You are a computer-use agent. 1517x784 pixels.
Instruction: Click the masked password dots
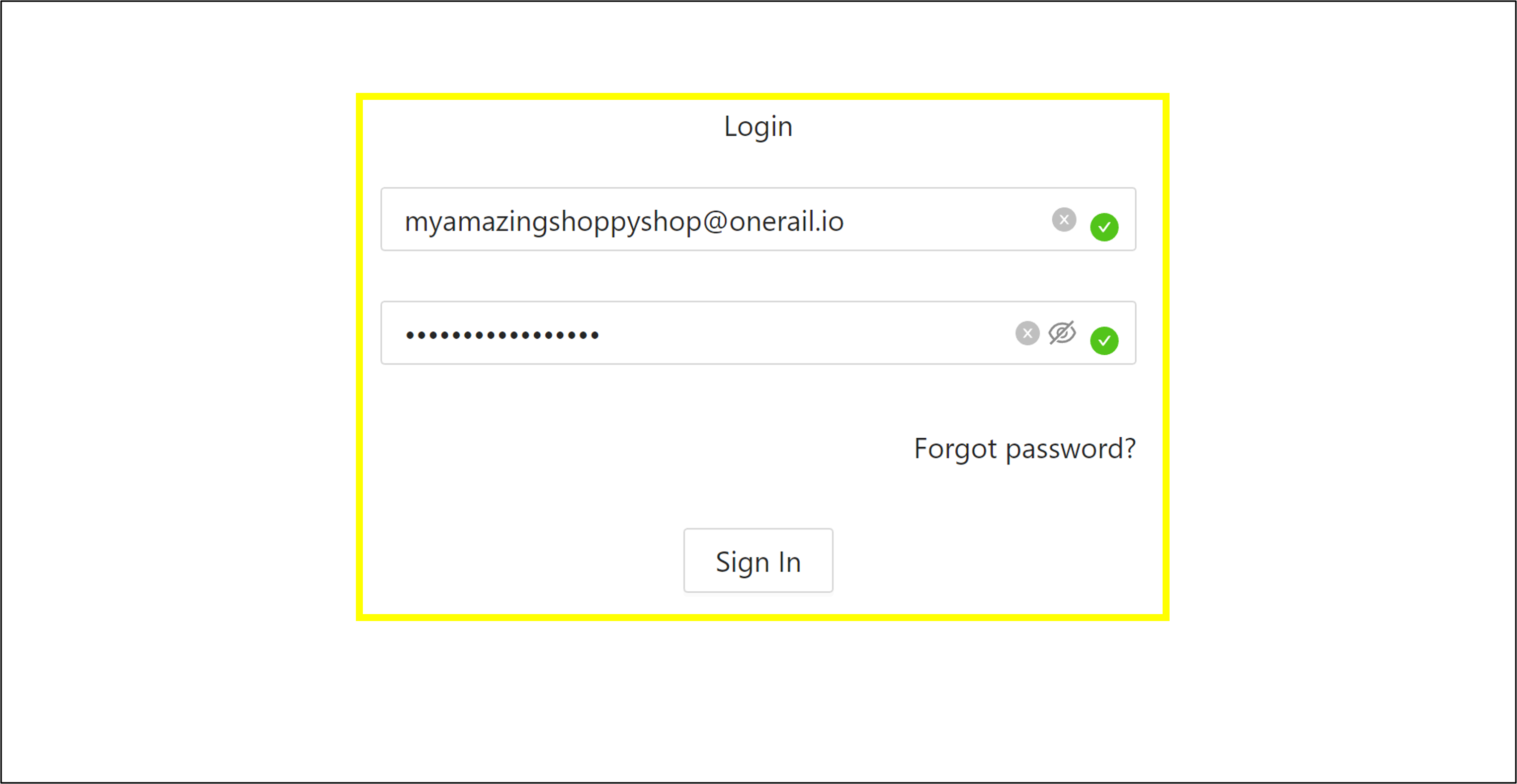502,335
